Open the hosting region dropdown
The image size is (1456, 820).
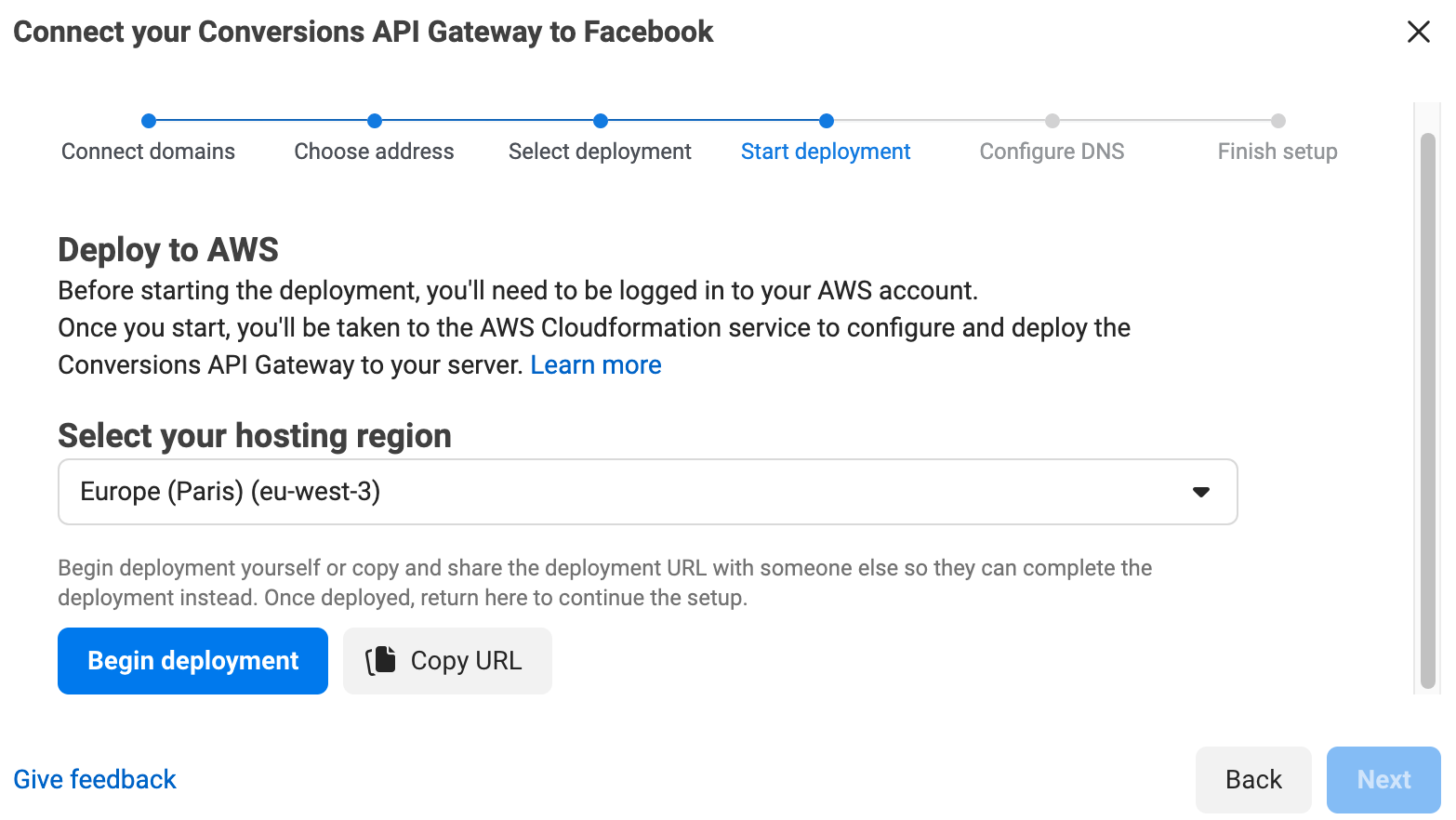(x=648, y=492)
